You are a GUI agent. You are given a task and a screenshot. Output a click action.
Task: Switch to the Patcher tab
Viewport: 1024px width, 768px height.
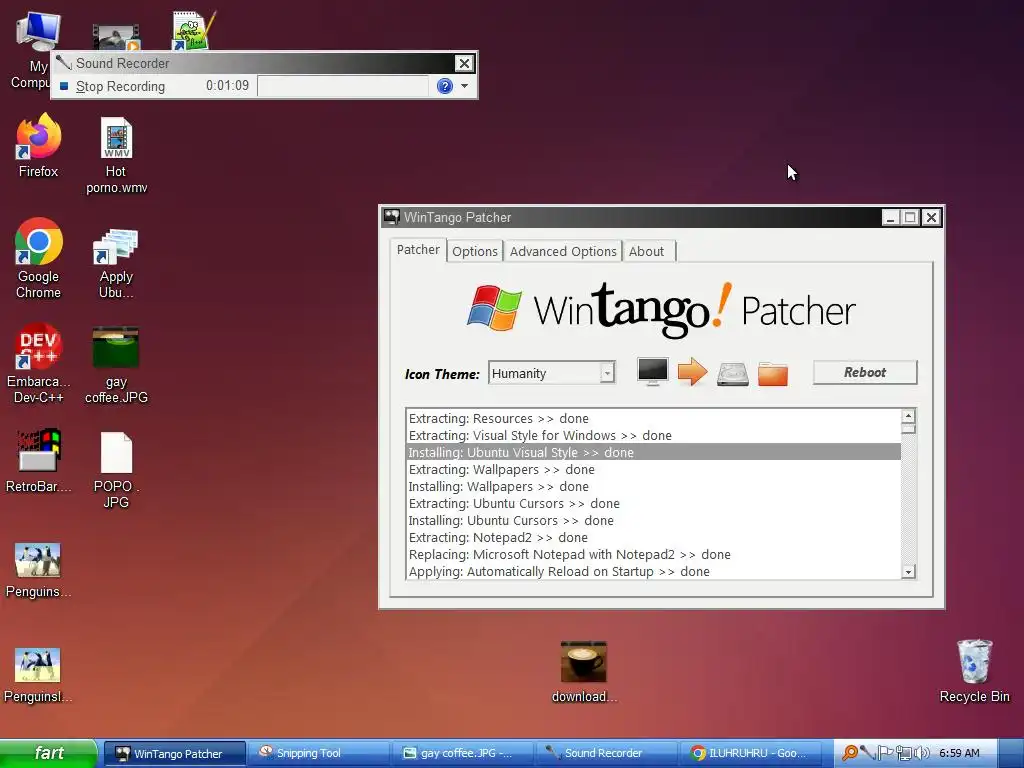click(418, 250)
